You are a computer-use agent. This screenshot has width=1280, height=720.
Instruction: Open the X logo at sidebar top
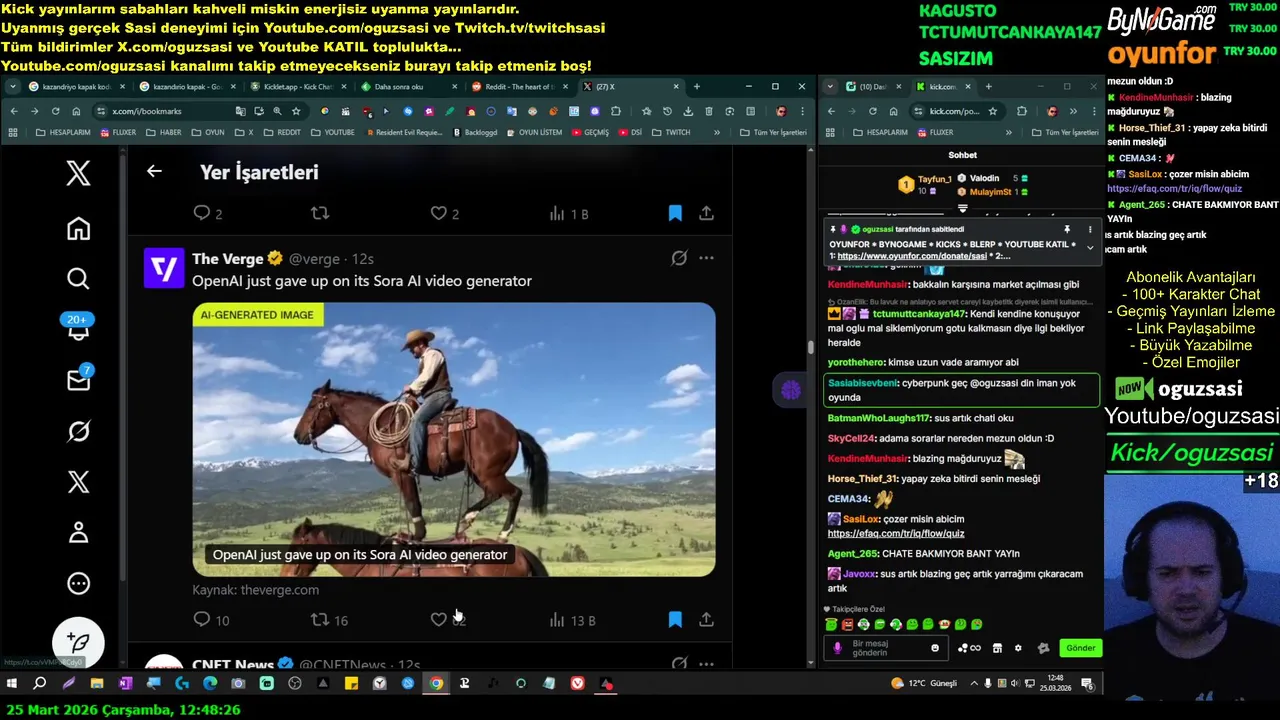(x=78, y=173)
